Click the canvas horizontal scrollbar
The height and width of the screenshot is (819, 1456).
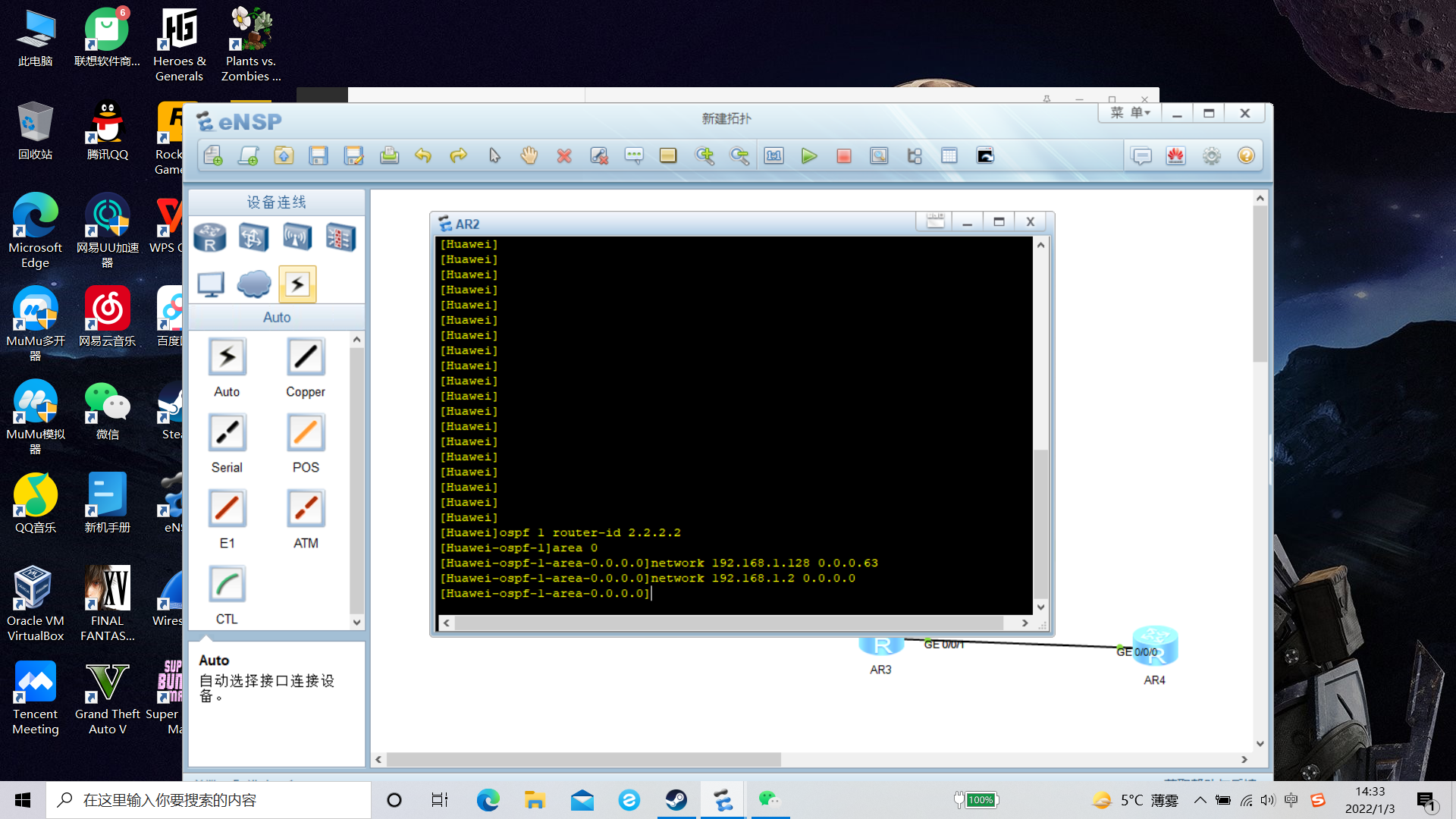(583, 759)
